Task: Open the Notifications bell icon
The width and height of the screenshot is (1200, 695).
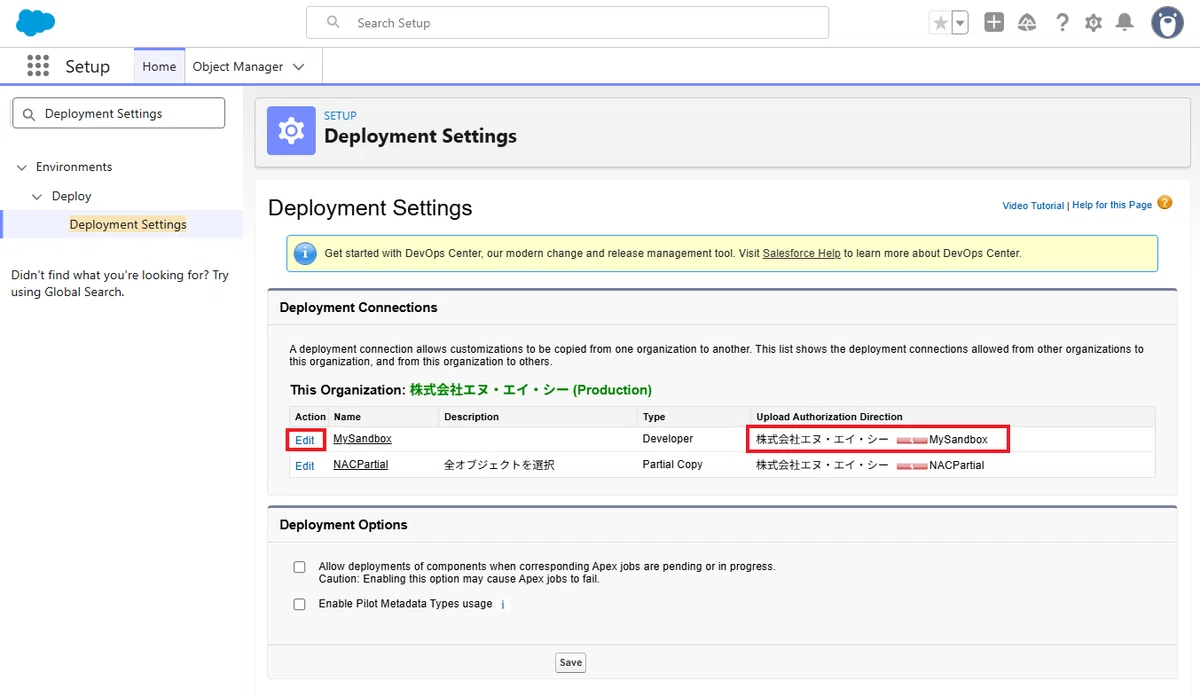Action: tap(1125, 22)
